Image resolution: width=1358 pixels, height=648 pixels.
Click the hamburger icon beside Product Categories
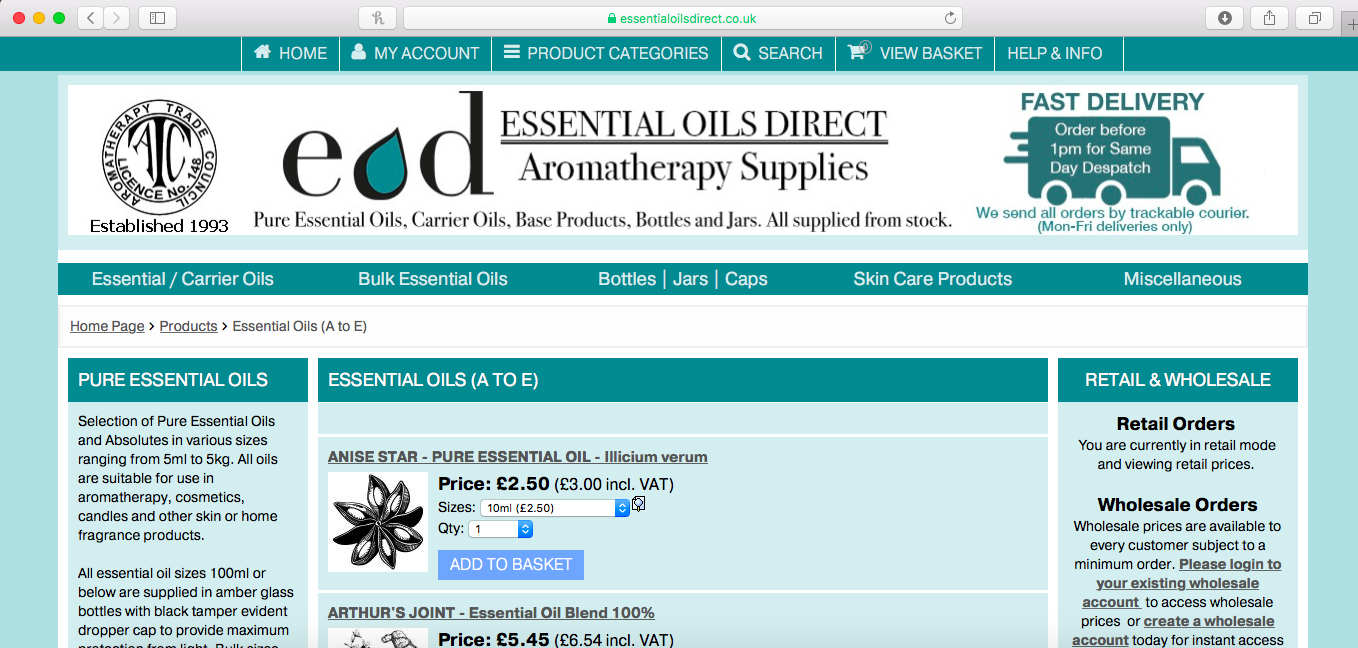tap(512, 52)
